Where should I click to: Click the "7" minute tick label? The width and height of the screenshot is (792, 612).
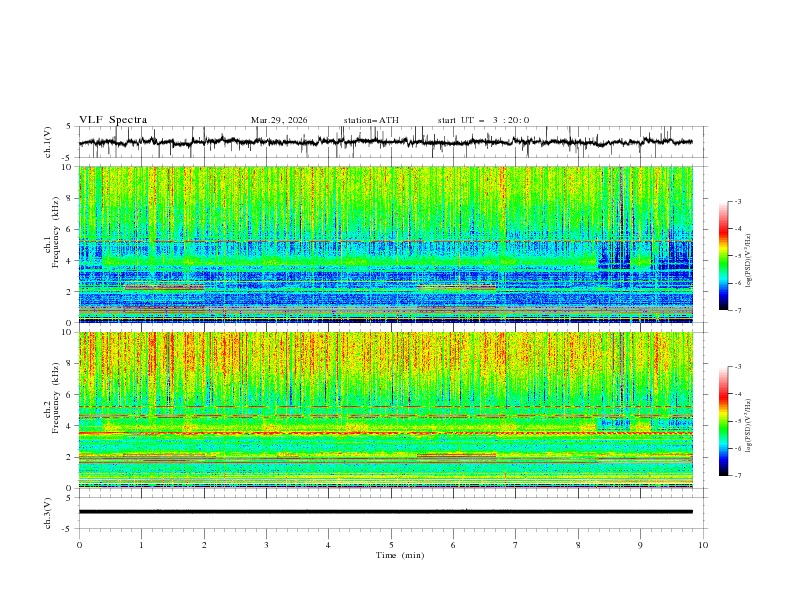point(516,545)
